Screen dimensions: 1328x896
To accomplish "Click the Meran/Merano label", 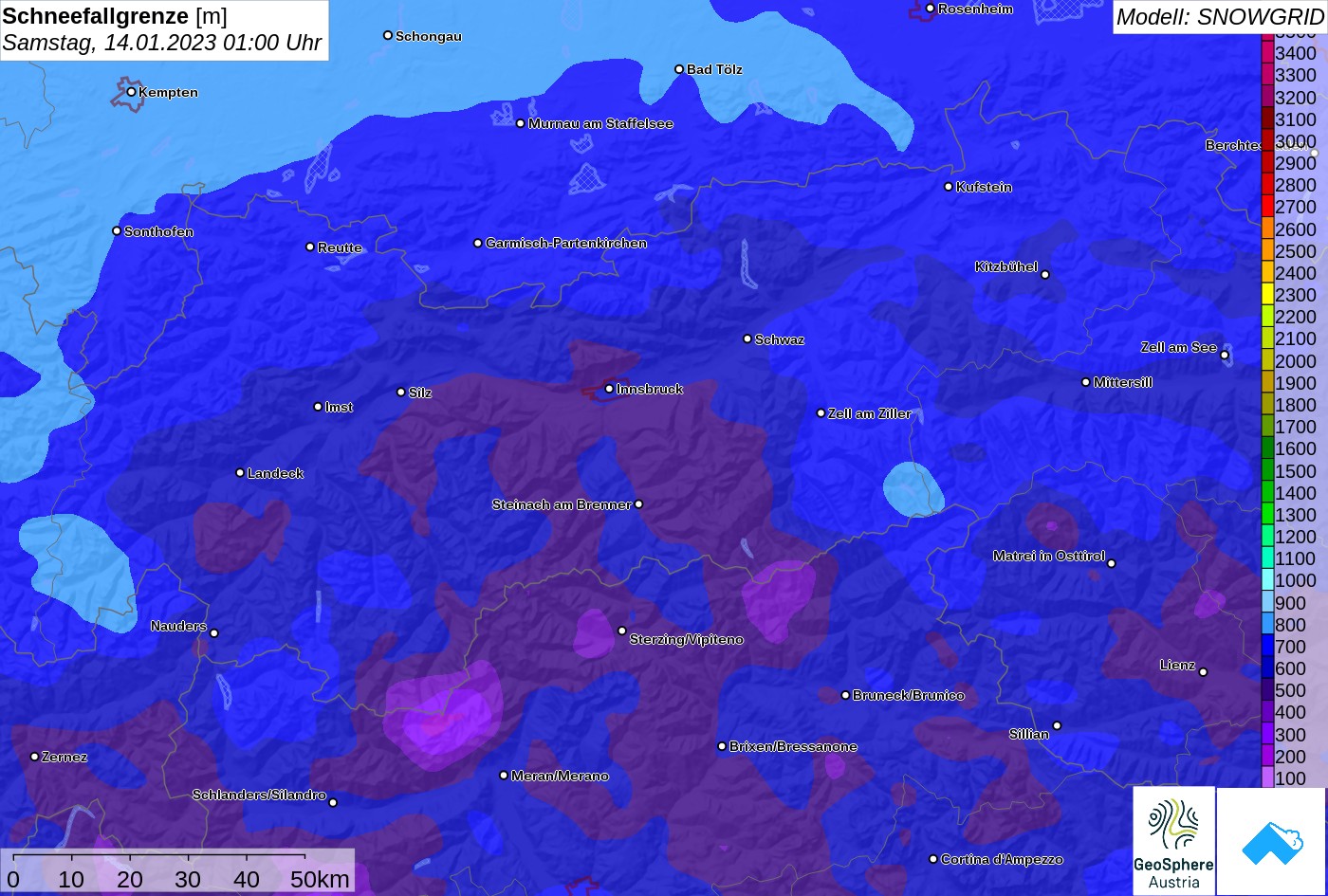I will tap(560, 777).
